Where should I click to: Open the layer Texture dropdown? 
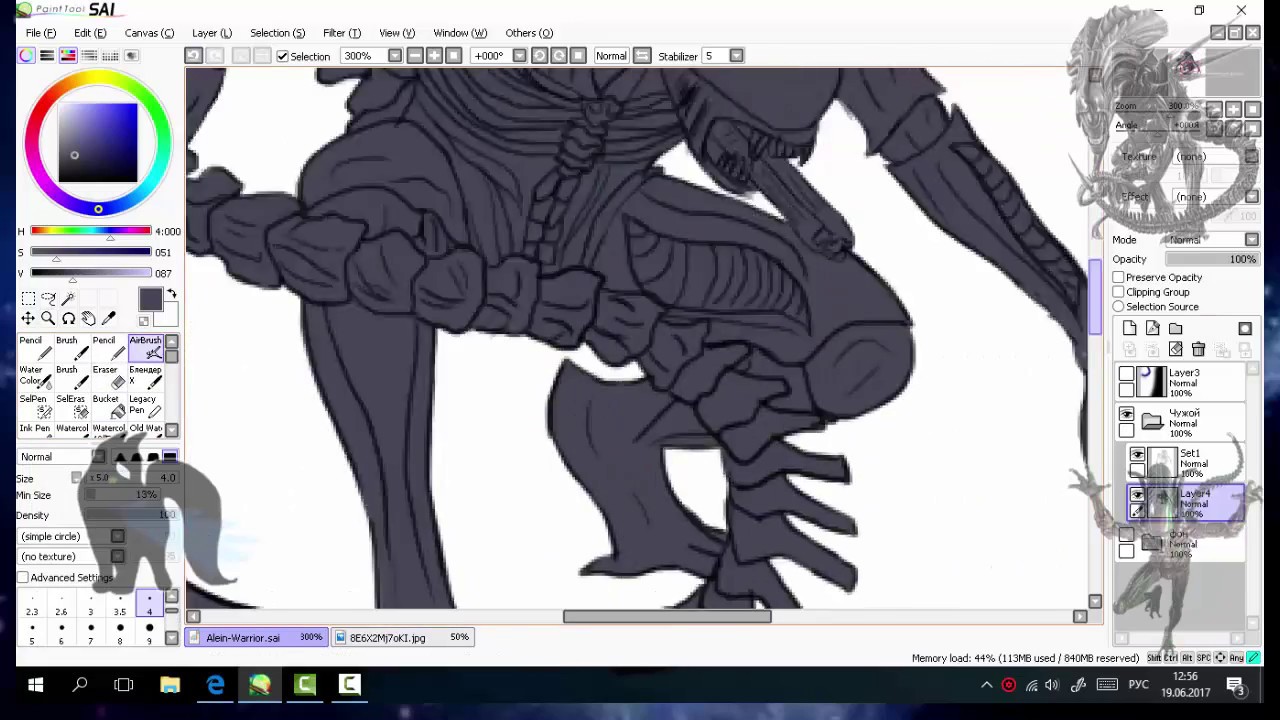[x=1252, y=157]
